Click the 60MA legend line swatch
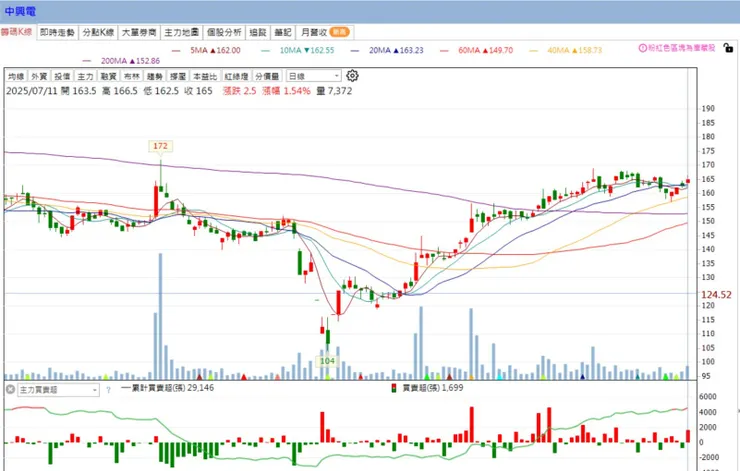 (x=444, y=50)
